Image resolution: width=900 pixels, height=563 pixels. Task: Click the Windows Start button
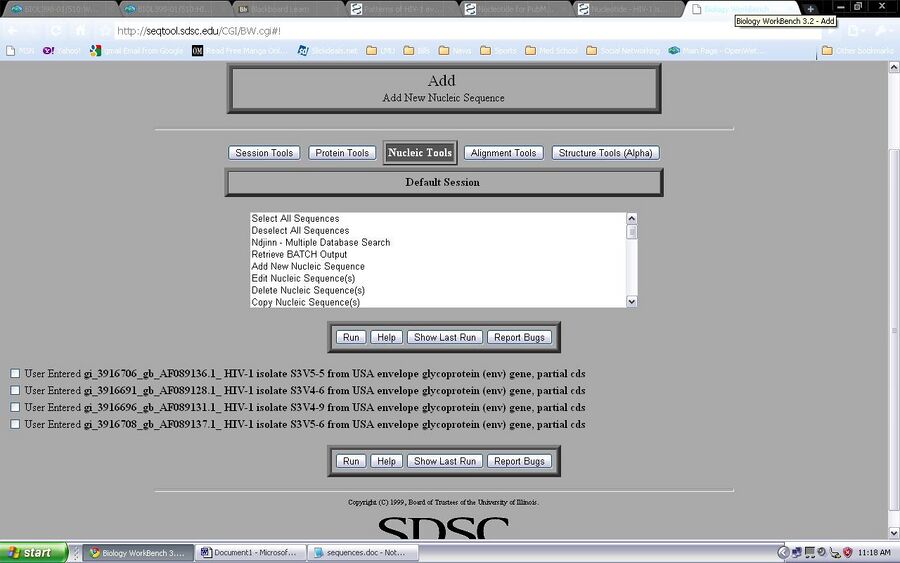(x=33, y=552)
